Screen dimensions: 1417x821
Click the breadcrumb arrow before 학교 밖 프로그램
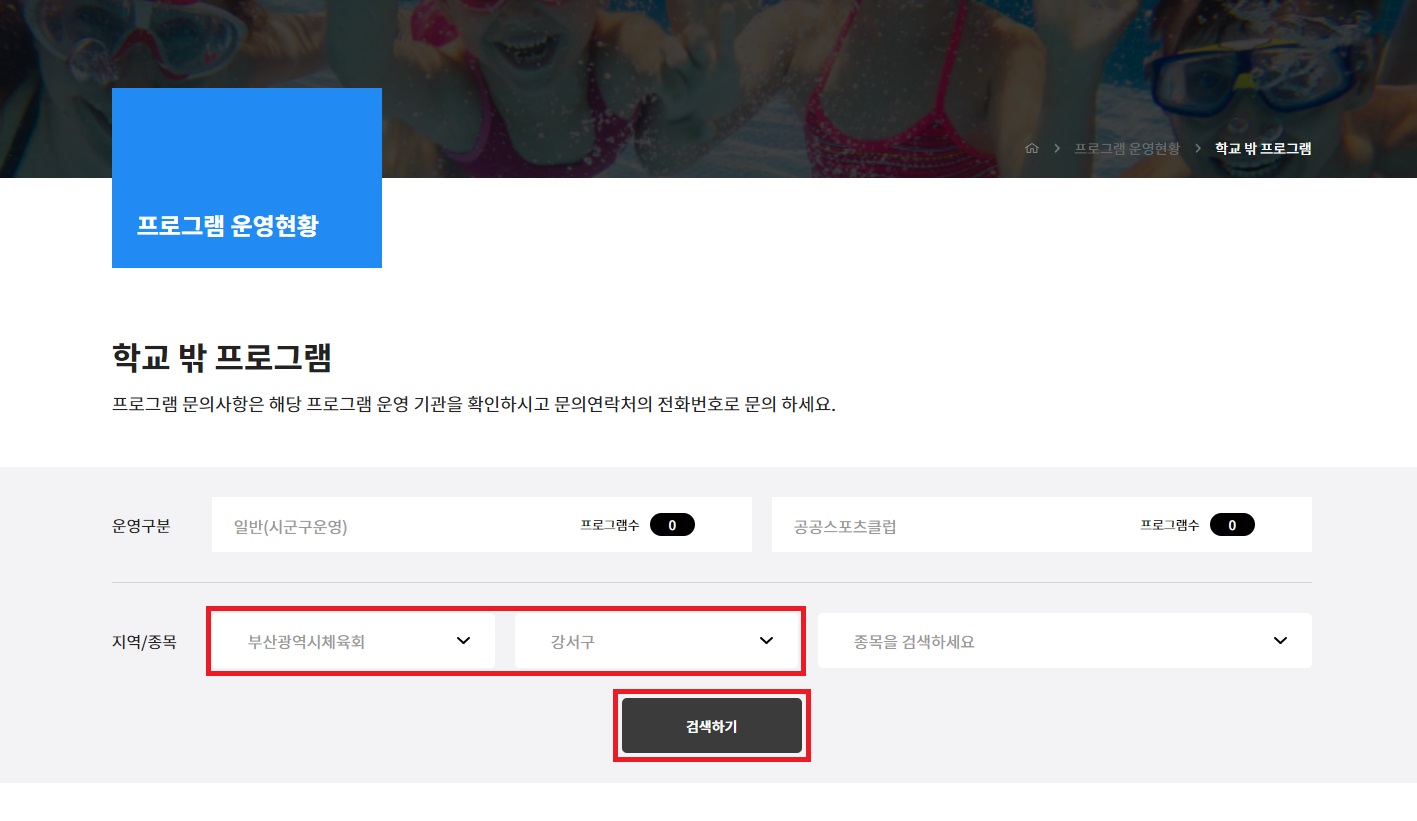[1197, 148]
